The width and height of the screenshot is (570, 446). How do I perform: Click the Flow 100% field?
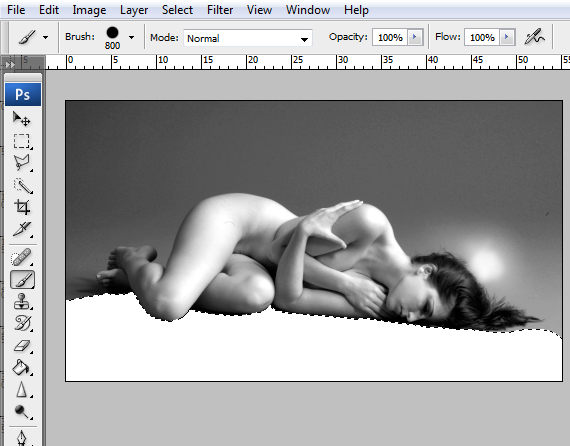point(482,37)
